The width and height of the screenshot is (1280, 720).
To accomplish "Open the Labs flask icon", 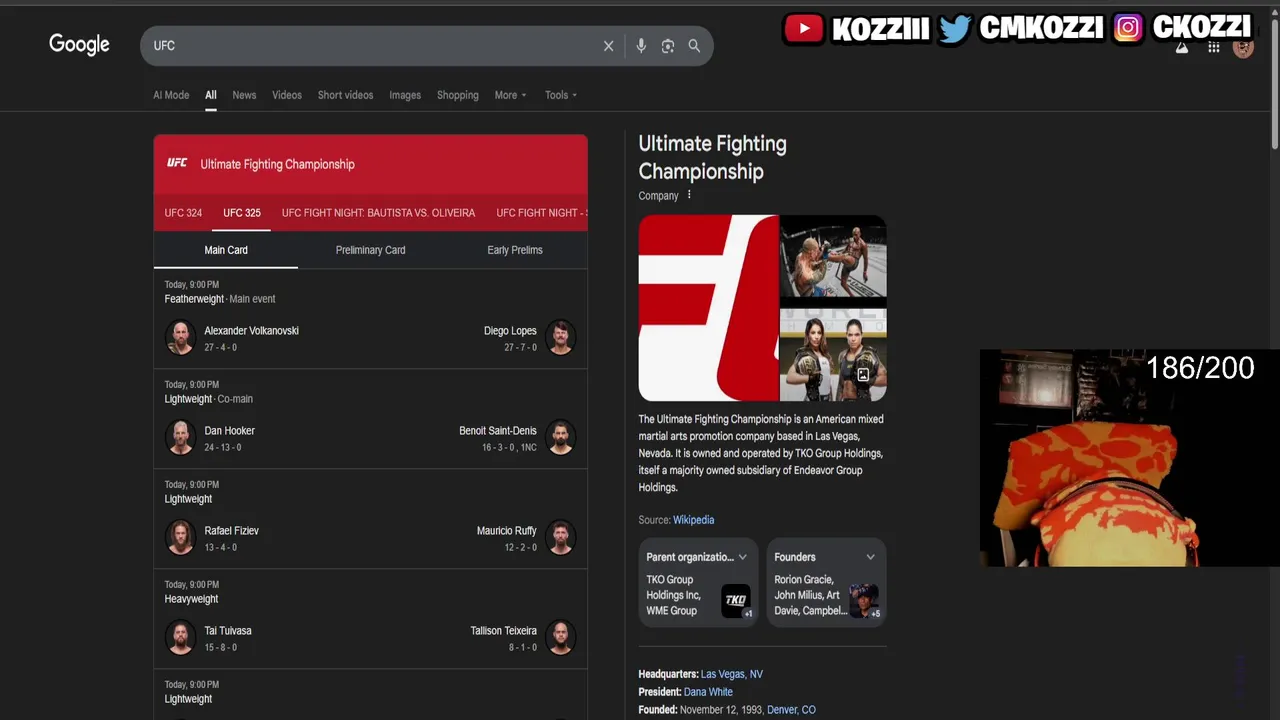I will point(1182,48).
